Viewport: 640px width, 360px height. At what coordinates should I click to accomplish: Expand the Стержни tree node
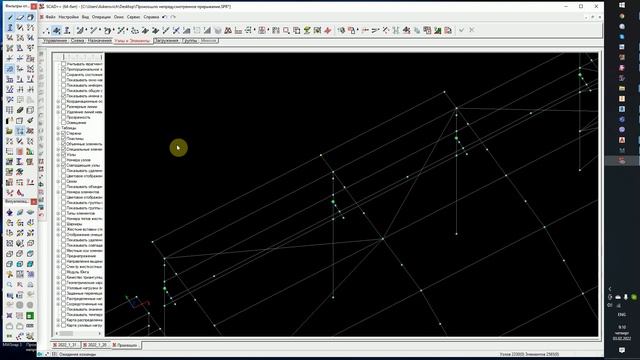point(58,133)
